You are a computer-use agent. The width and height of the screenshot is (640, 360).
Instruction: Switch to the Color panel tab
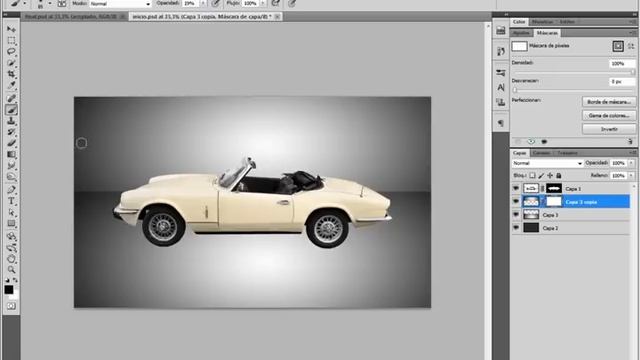519,22
